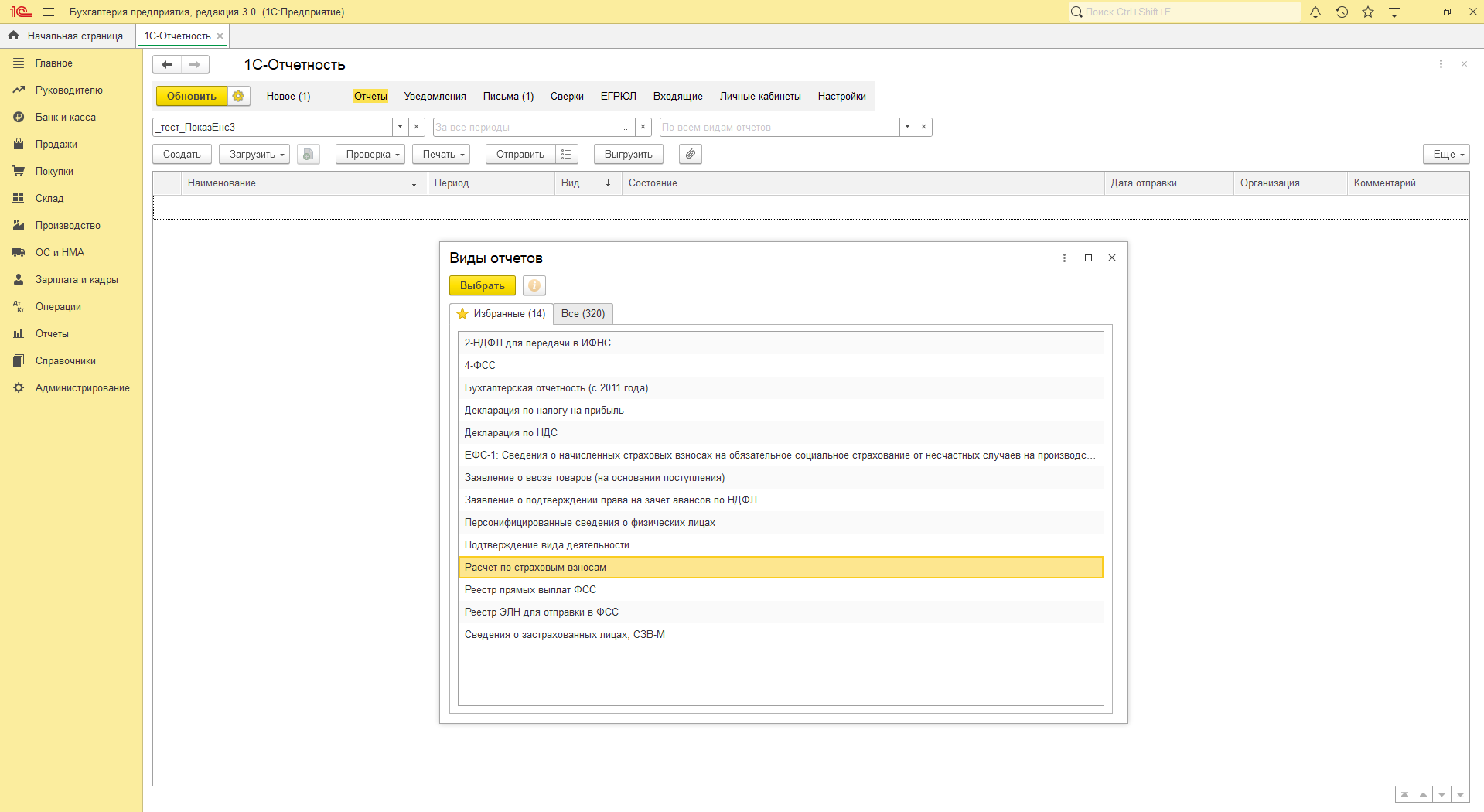Switch to Уведомления section
This screenshot has height=812, width=1484.
pyautogui.click(x=435, y=96)
